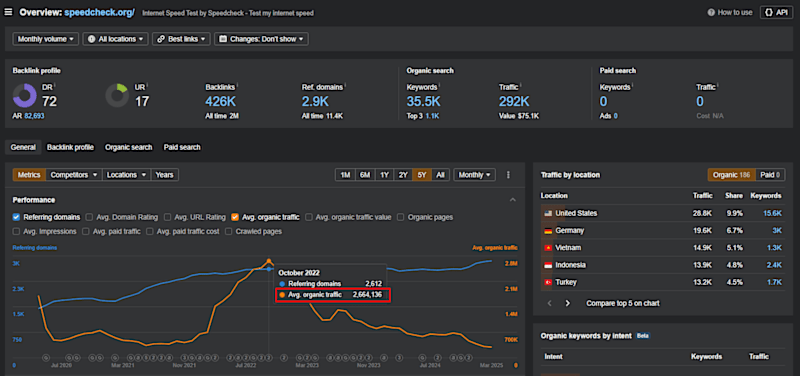Image resolution: width=800 pixels, height=376 pixels.
Task: Go to next page of locations
Action: [567, 303]
